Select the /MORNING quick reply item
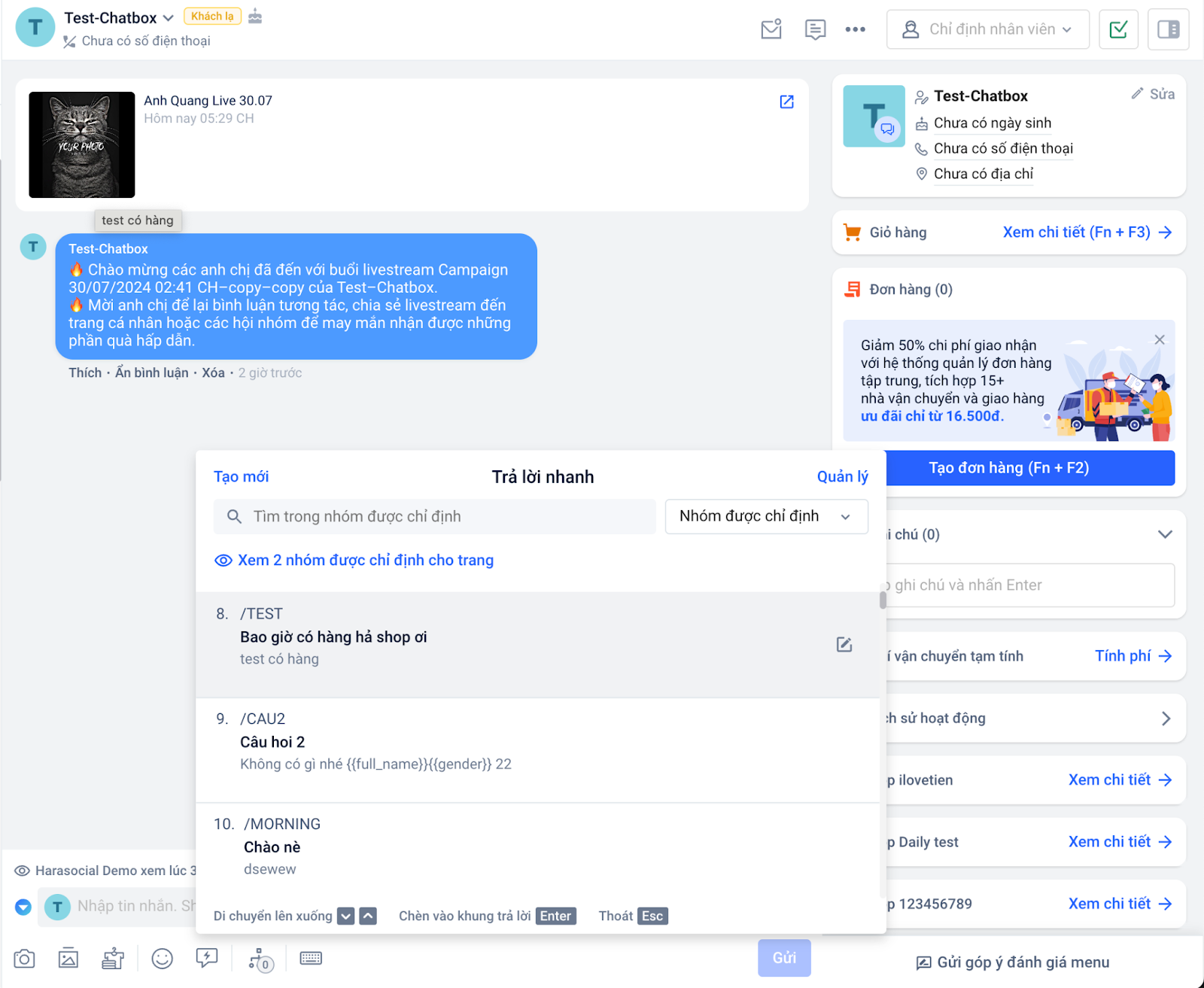The width and height of the screenshot is (1204, 988). 537,847
